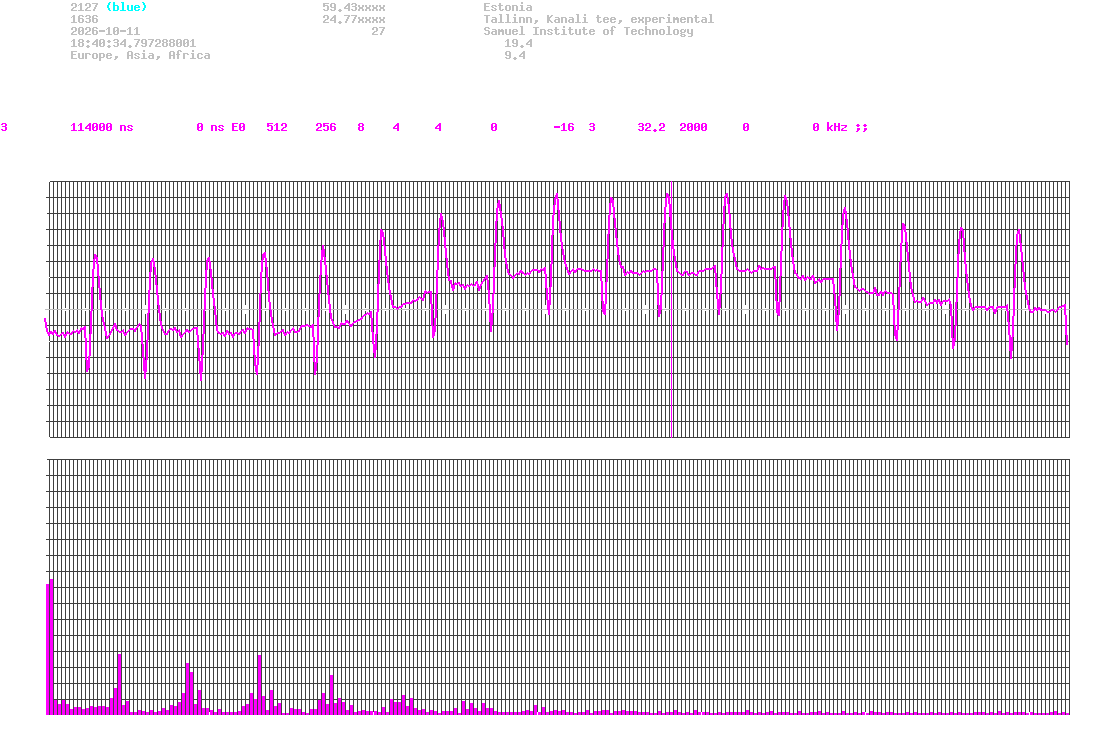
Task: Click the 2000 parameter value
Action: [x=693, y=127]
